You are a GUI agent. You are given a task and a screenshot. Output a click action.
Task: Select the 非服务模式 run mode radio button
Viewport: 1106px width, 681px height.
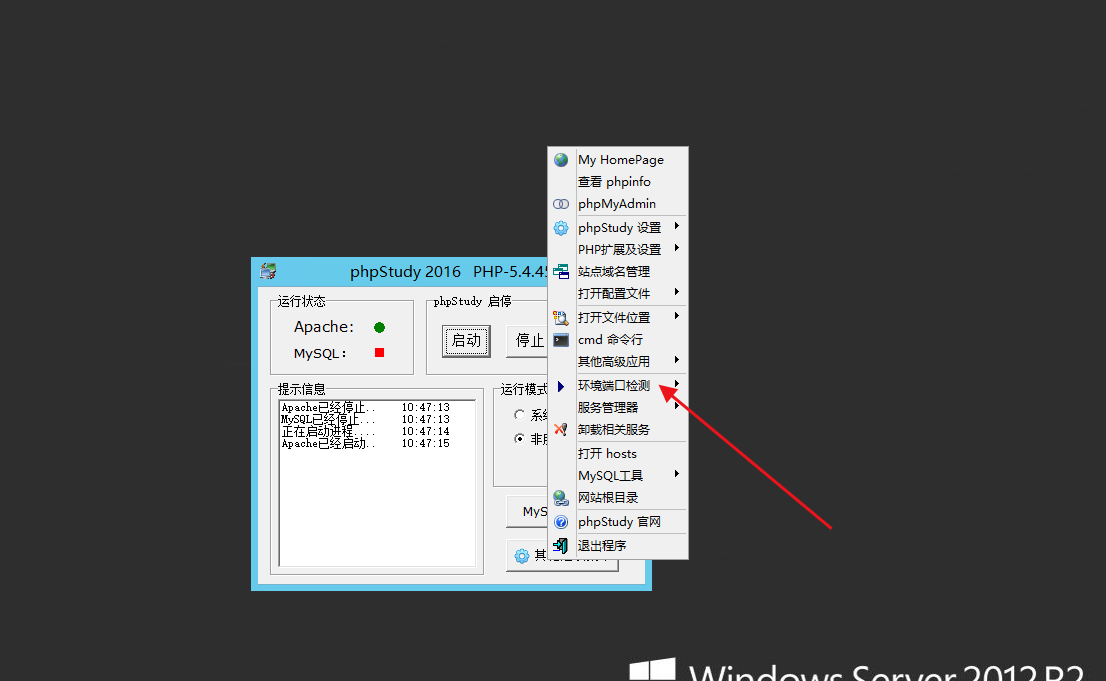point(519,438)
